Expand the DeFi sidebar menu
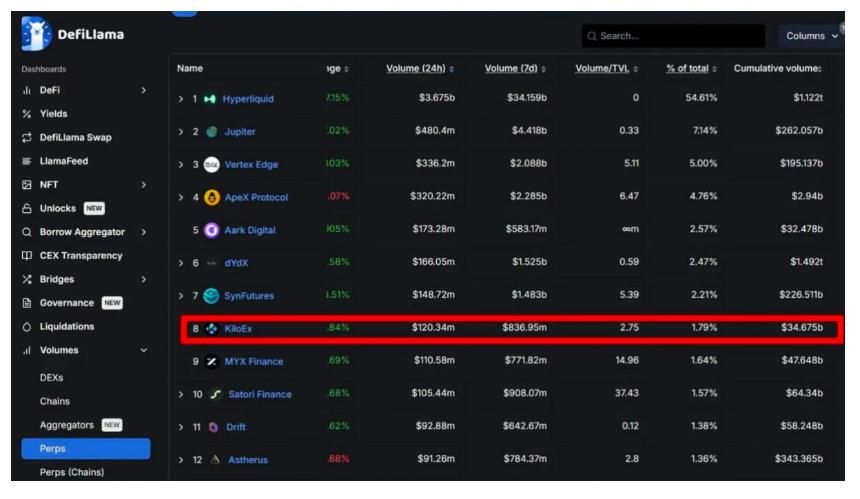 (143, 90)
